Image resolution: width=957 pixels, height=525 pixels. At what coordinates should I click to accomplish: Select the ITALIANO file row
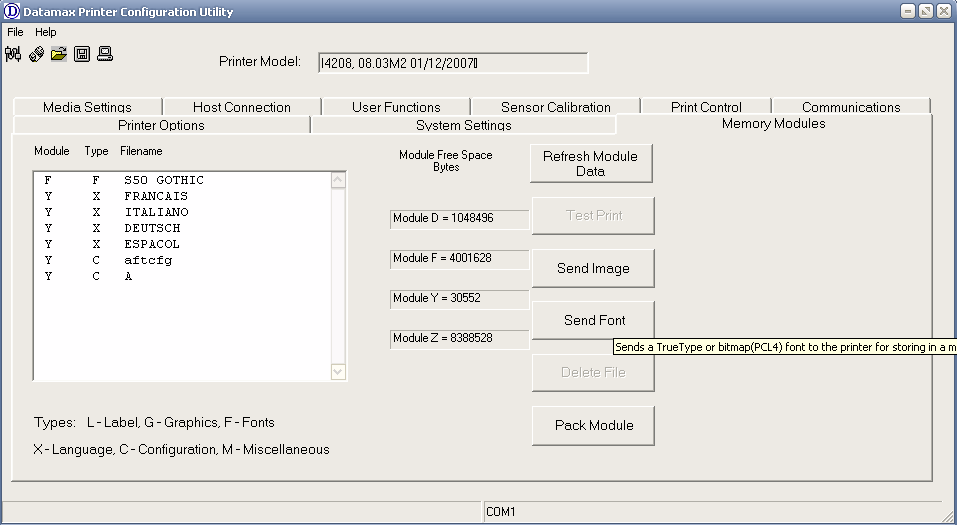pyautogui.click(x=182, y=212)
